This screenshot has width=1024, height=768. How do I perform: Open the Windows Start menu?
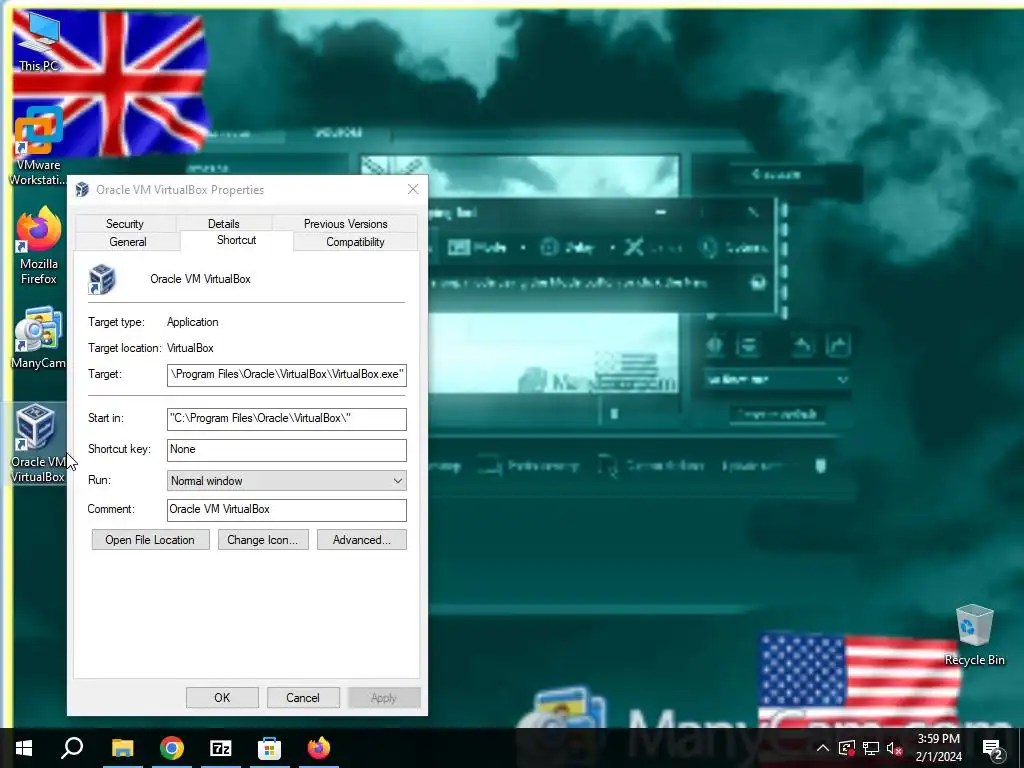(24, 748)
